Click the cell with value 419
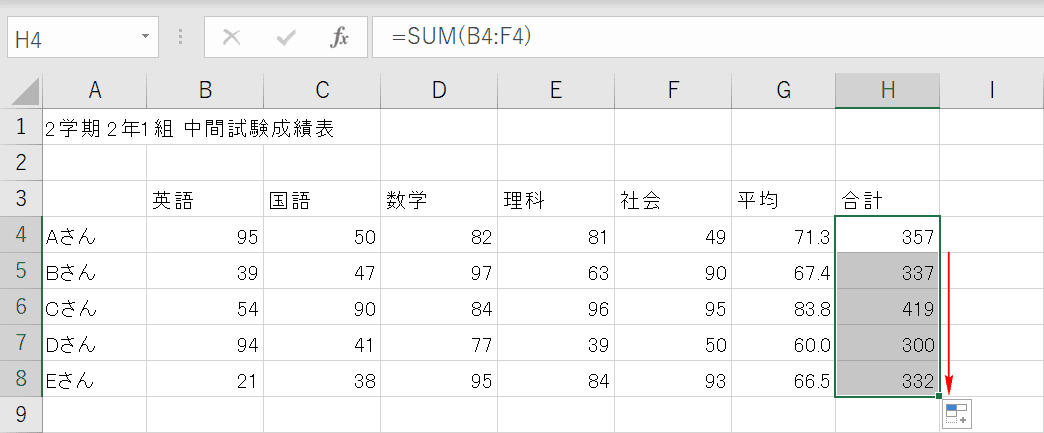The width and height of the screenshot is (1044, 433). [888, 308]
